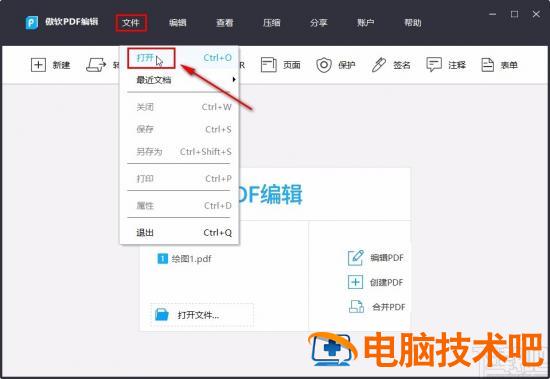Image resolution: width=550 pixels, height=379 pixels.
Task: Choose 保存 Ctrl+S menu entry
Action: (180, 129)
